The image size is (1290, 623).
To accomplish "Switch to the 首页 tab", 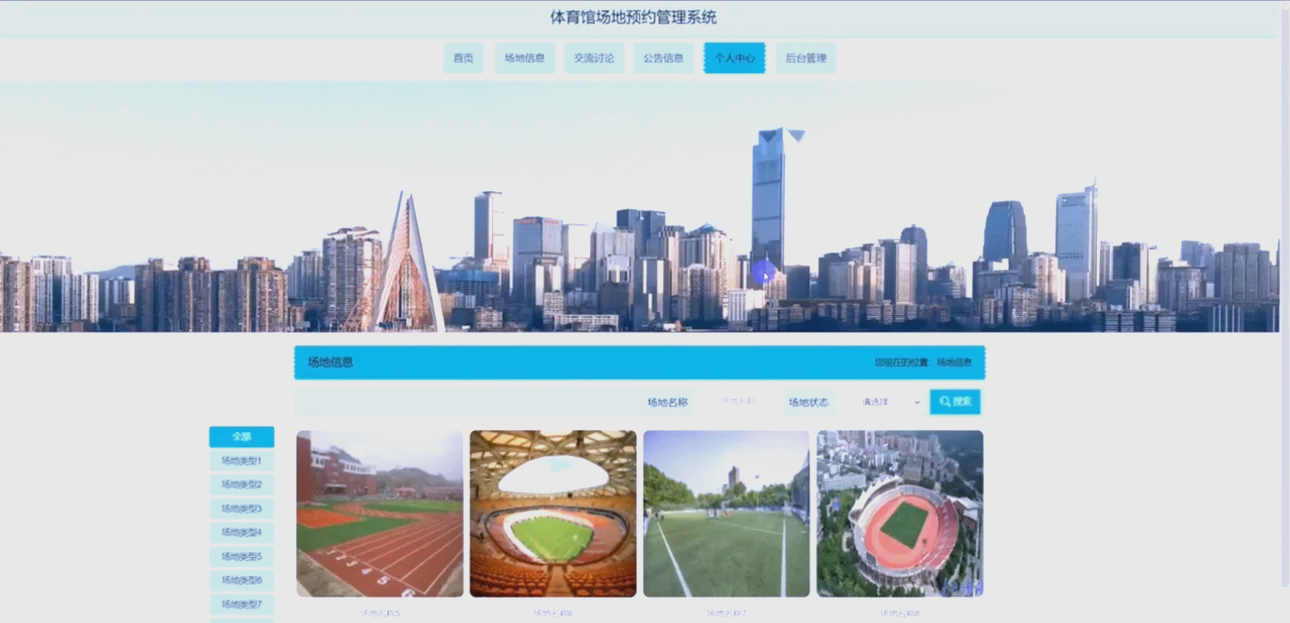I will pyautogui.click(x=462, y=57).
